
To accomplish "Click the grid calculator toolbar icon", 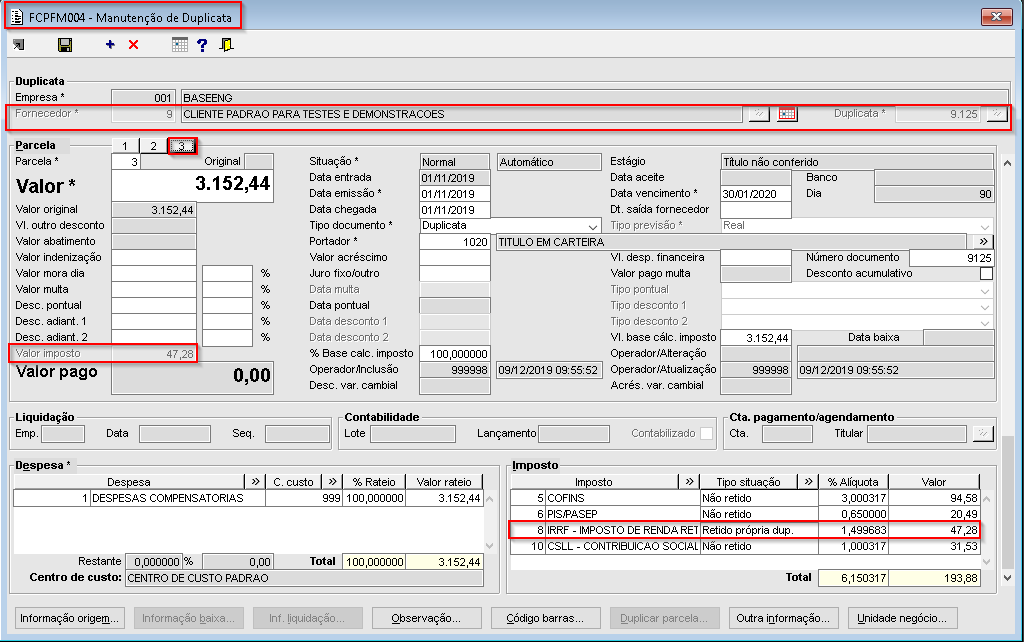I will tap(179, 45).
